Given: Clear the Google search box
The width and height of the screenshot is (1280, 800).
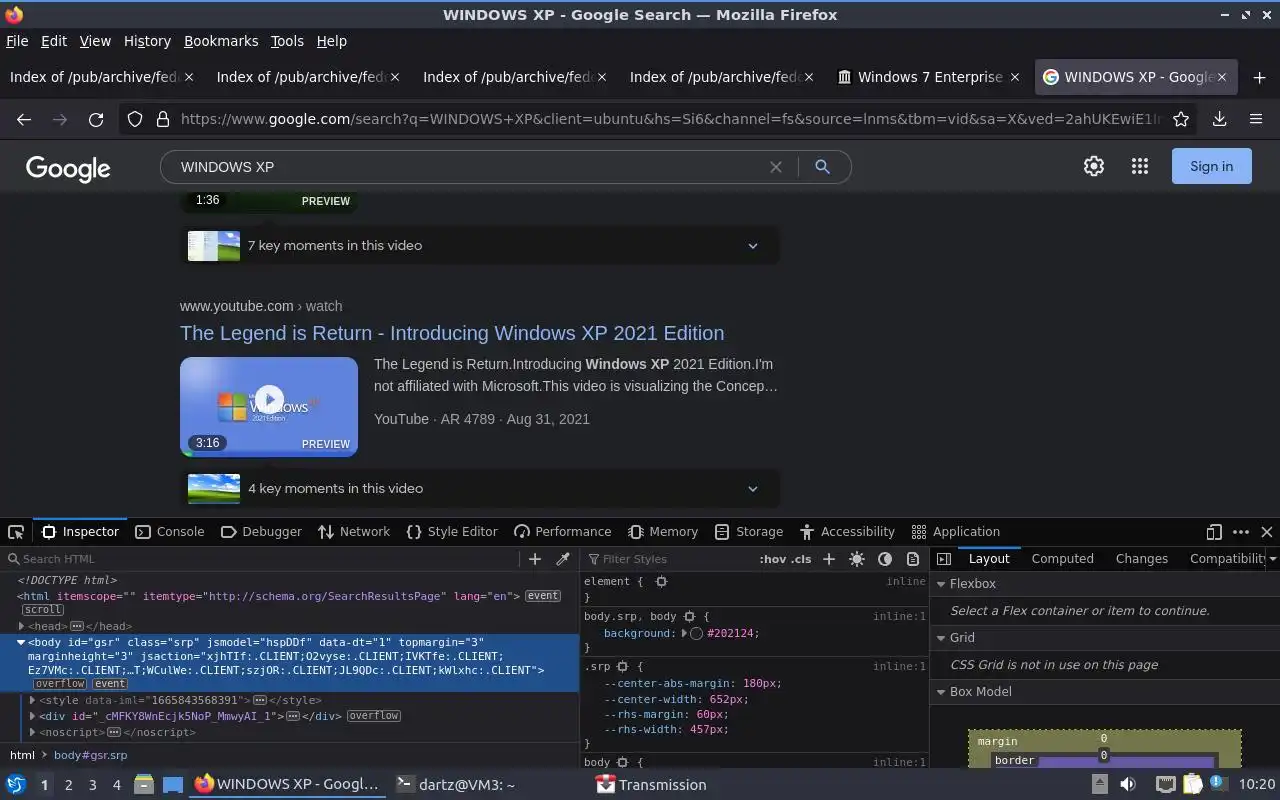Looking at the screenshot, I should coord(776,167).
